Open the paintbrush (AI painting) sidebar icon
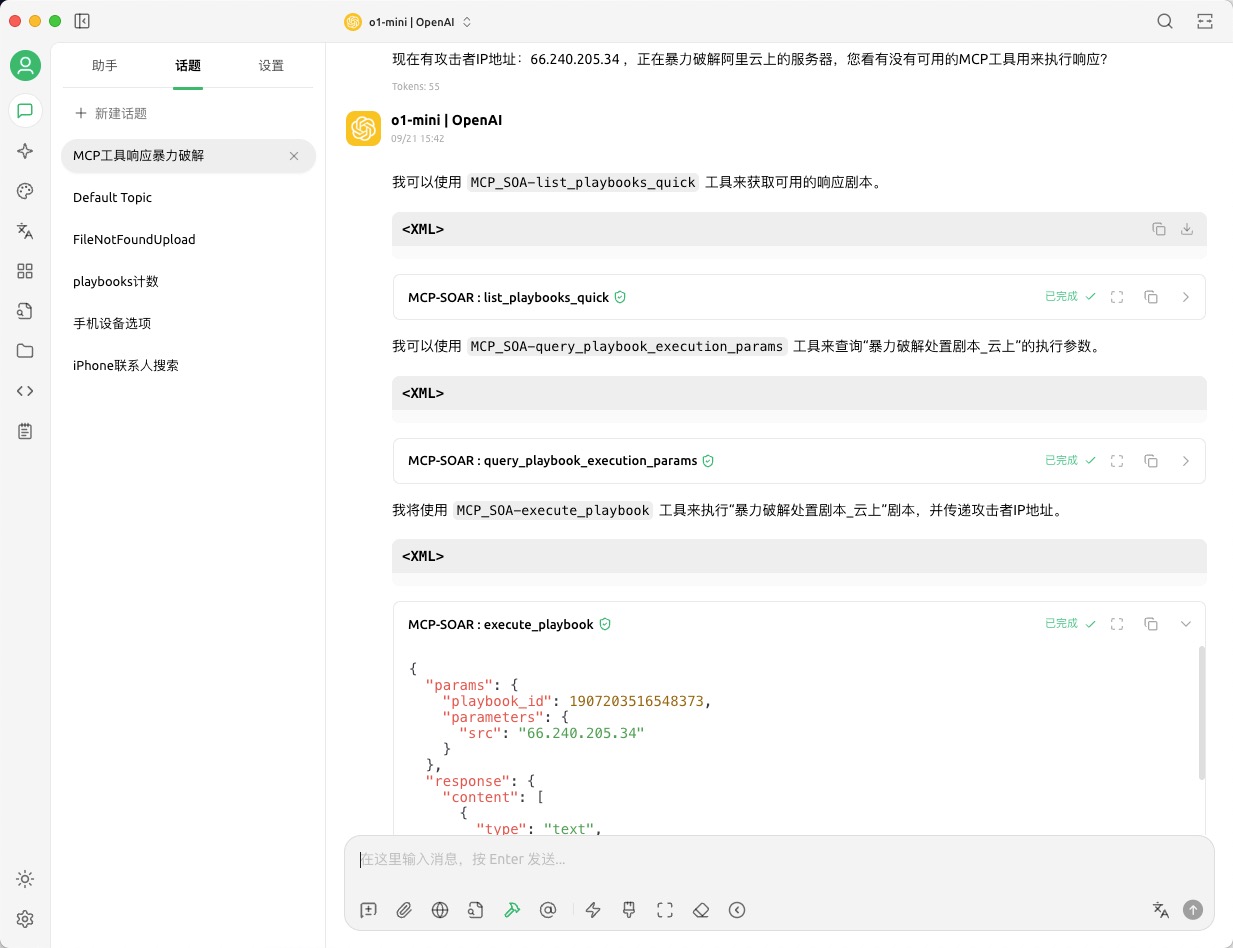 click(x=25, y=191)
